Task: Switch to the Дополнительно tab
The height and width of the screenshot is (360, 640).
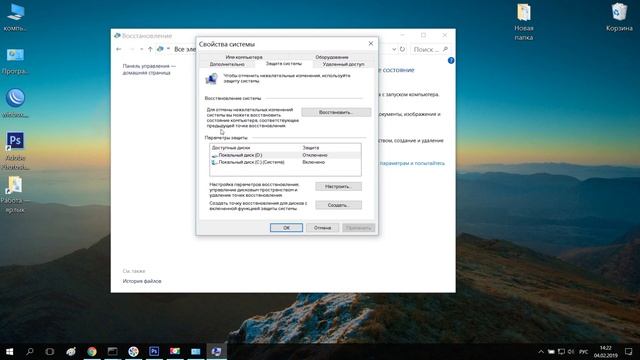Action: pos(227,64)
